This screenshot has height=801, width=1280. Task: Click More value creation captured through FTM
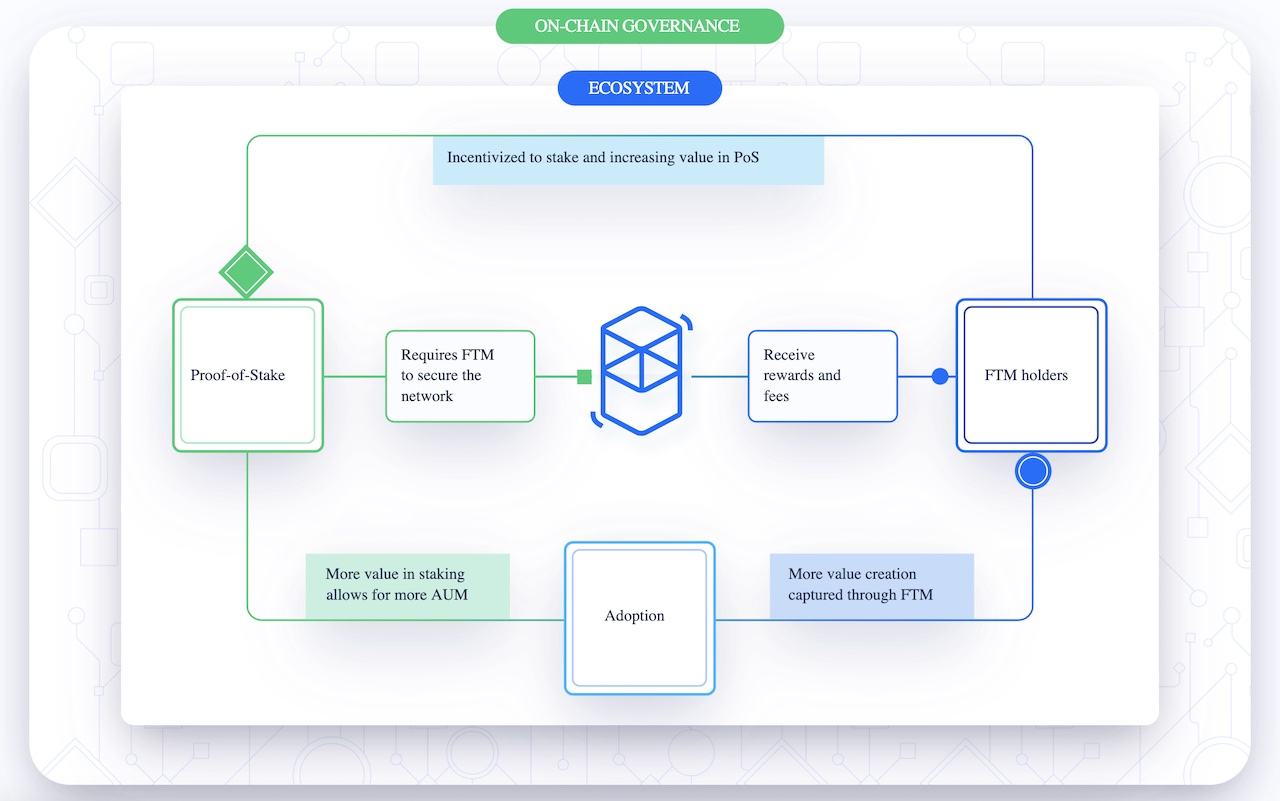point(872,586)
